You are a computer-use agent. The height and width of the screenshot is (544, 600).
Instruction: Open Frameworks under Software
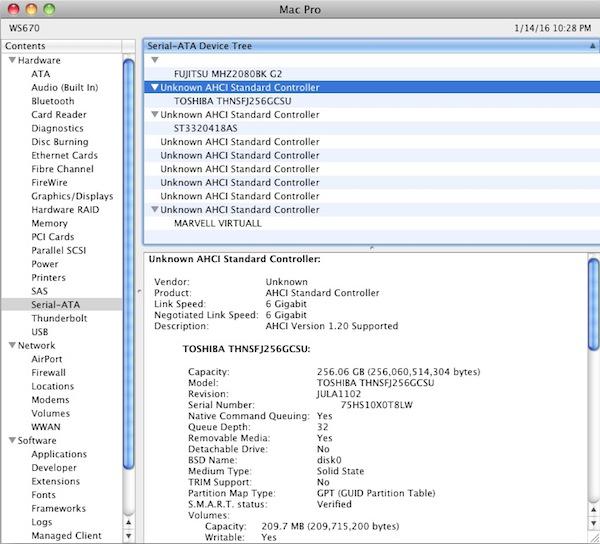[x=59, y=508]
